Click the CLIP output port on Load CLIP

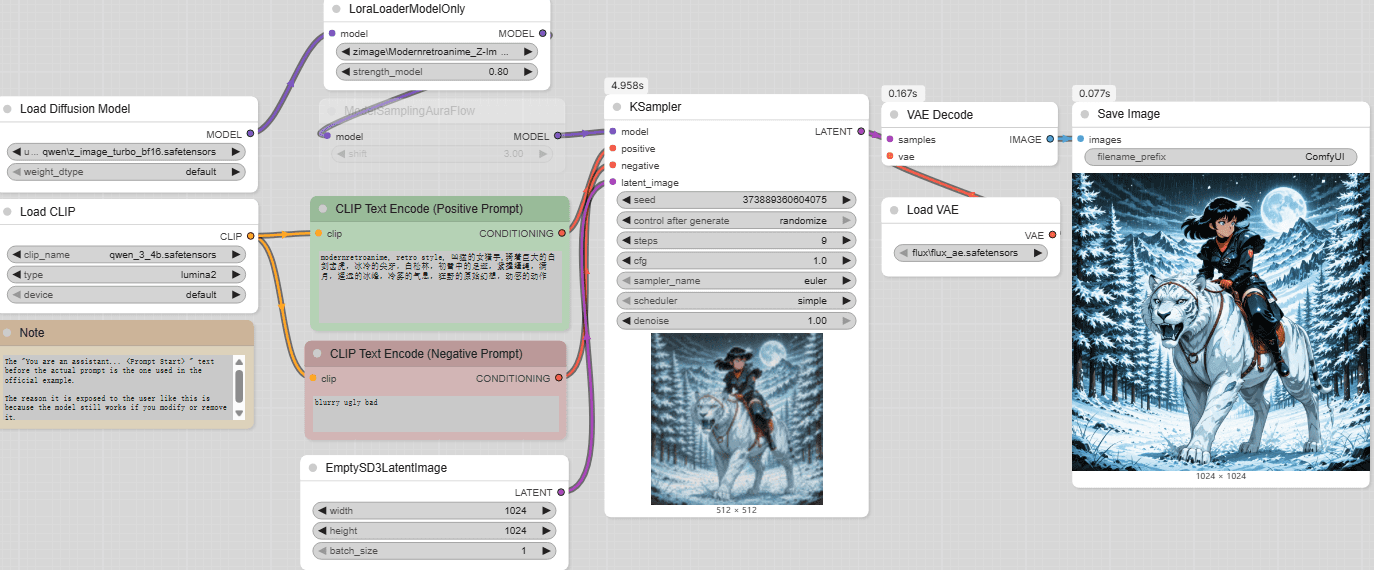250,236
